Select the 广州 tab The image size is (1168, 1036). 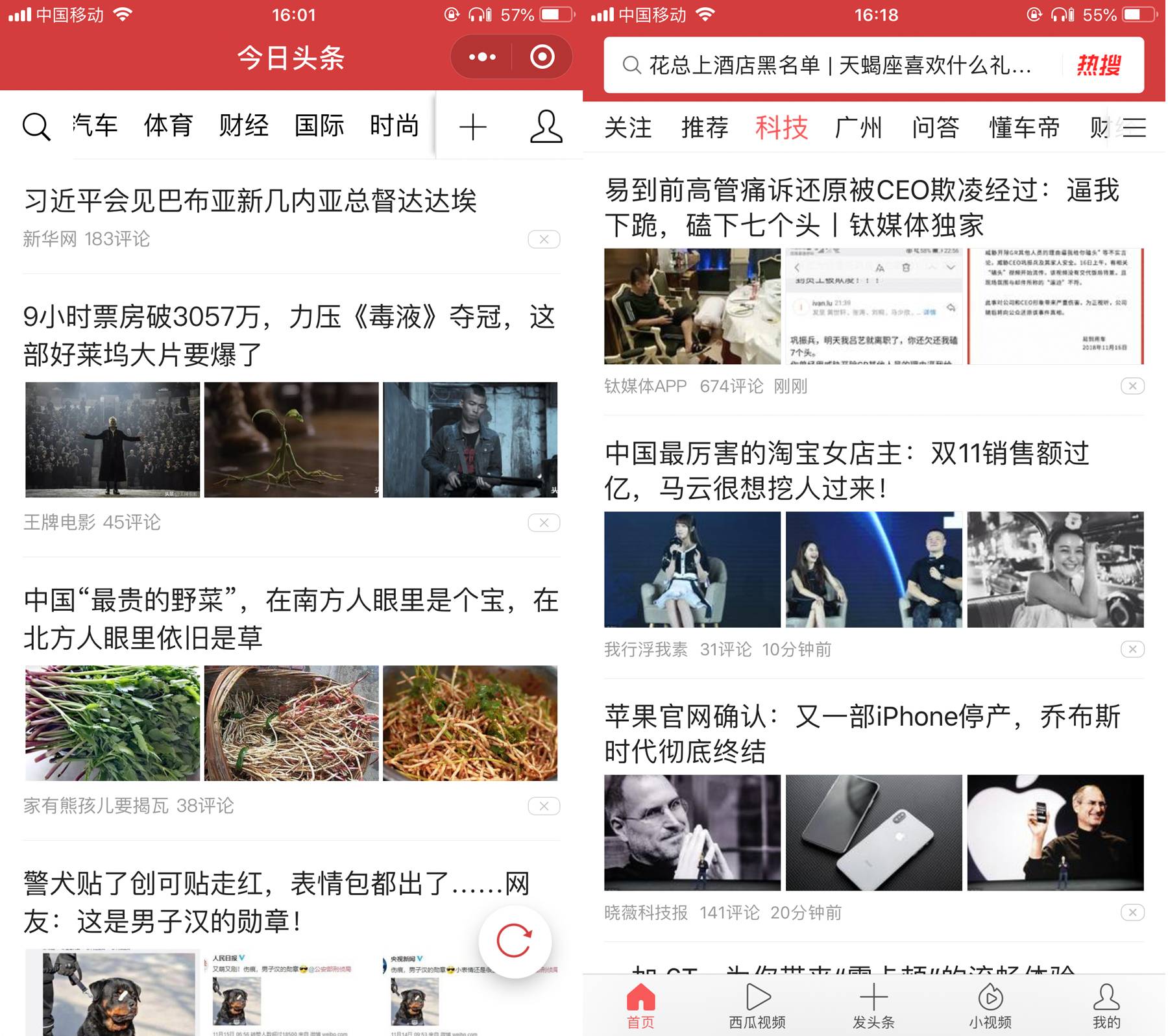(858, 128)
